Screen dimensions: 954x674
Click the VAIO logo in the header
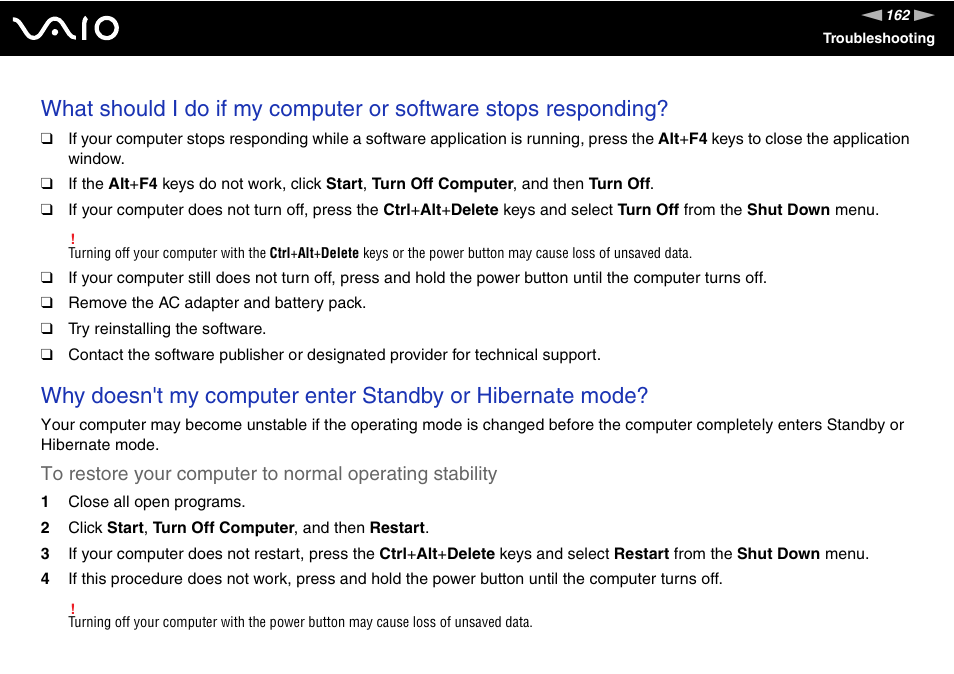[x=66, y=28]
